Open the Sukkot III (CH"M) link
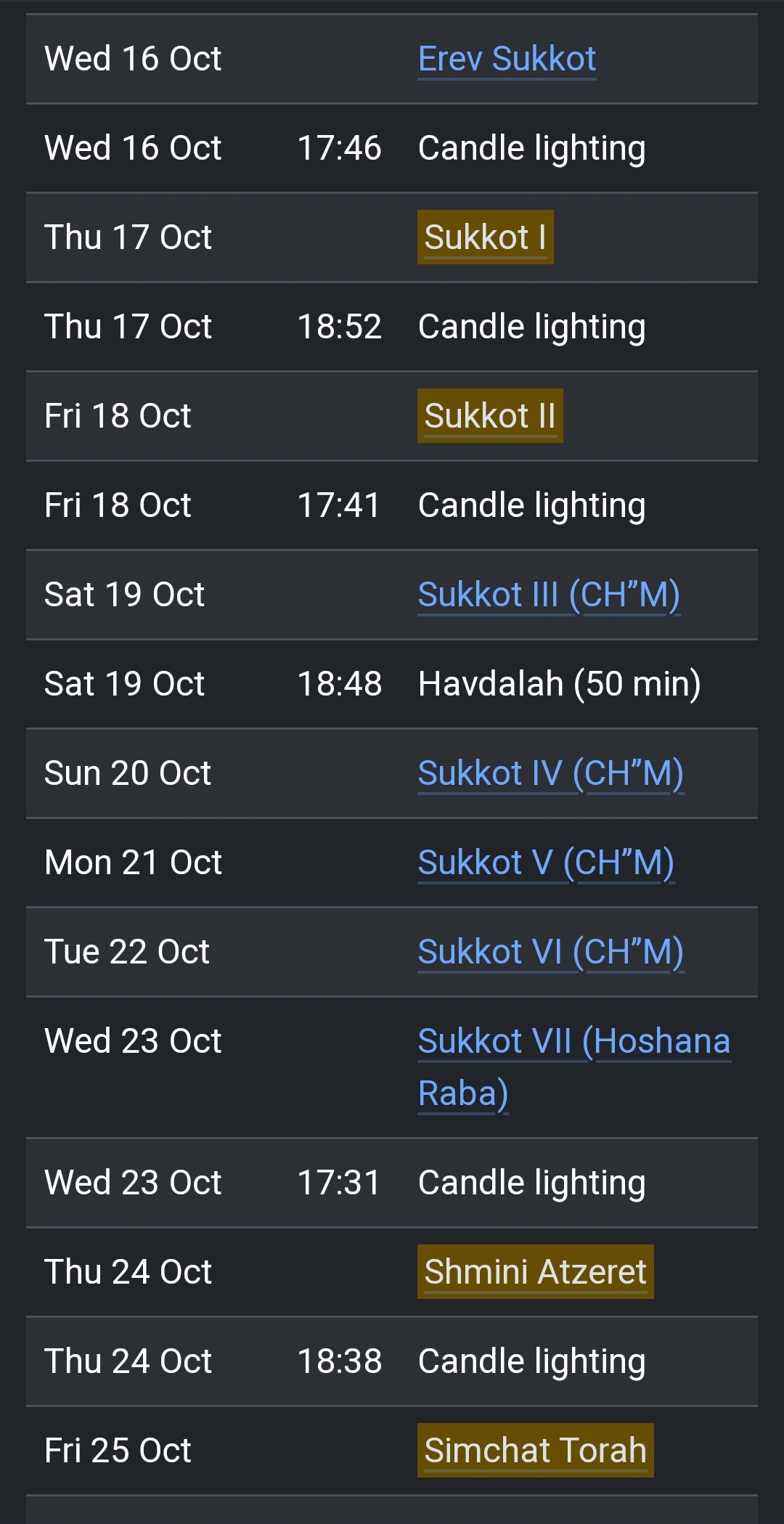 point(549,595)
